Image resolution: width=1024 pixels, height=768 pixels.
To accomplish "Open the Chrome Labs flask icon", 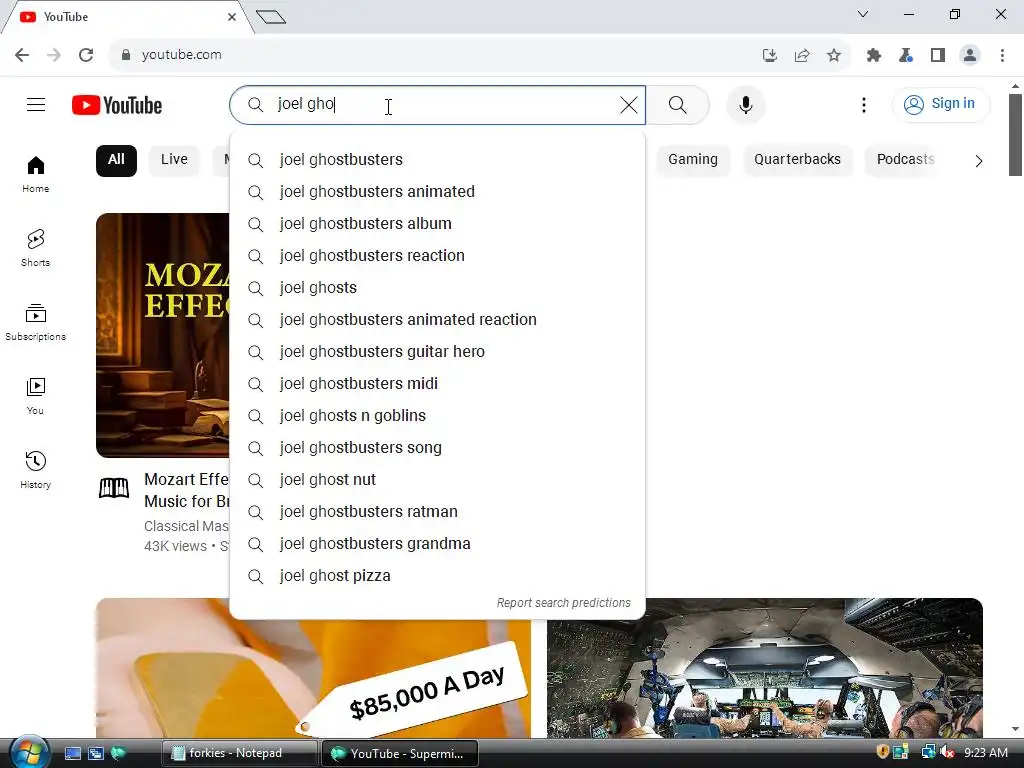I will 905,56.
